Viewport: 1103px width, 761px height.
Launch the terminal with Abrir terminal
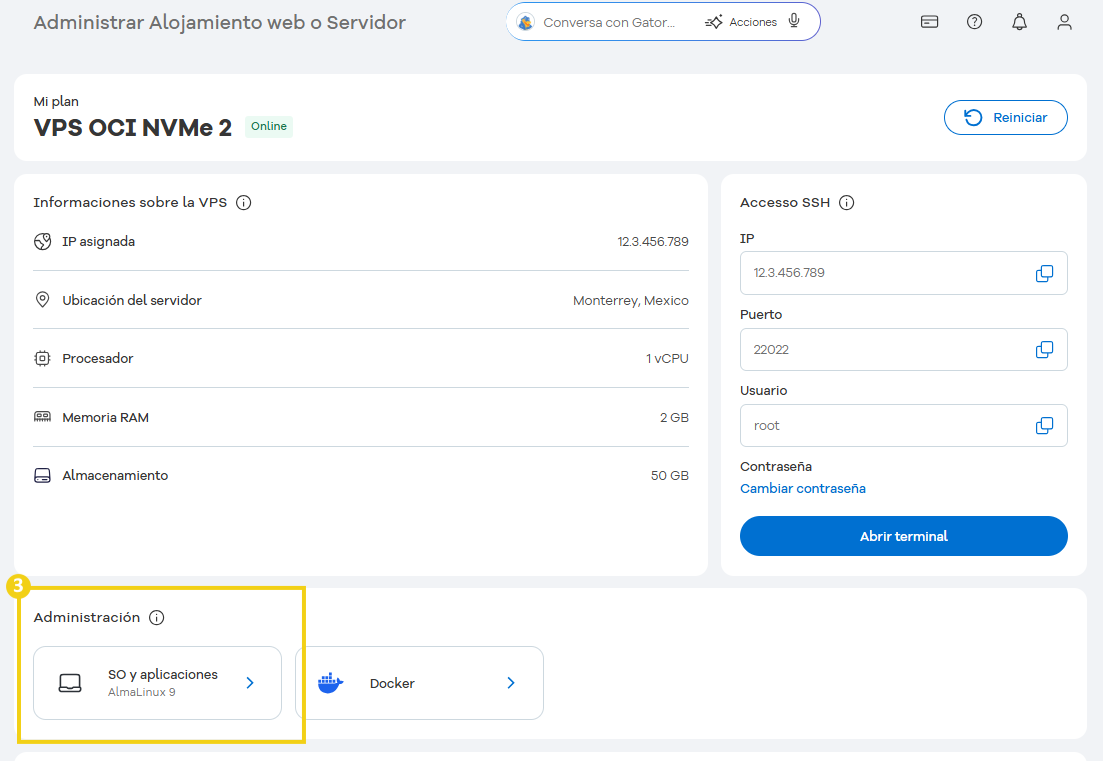coord(903,536)
